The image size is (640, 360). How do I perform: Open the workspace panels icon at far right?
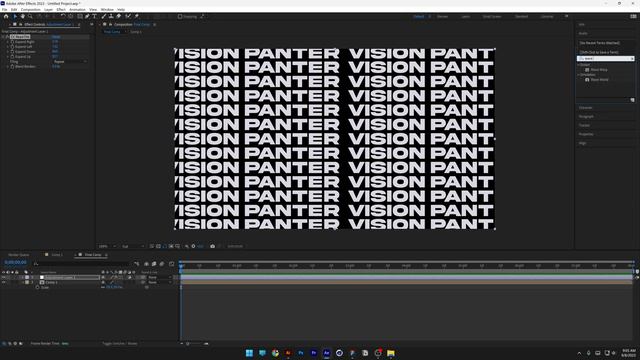pos(633,16)
